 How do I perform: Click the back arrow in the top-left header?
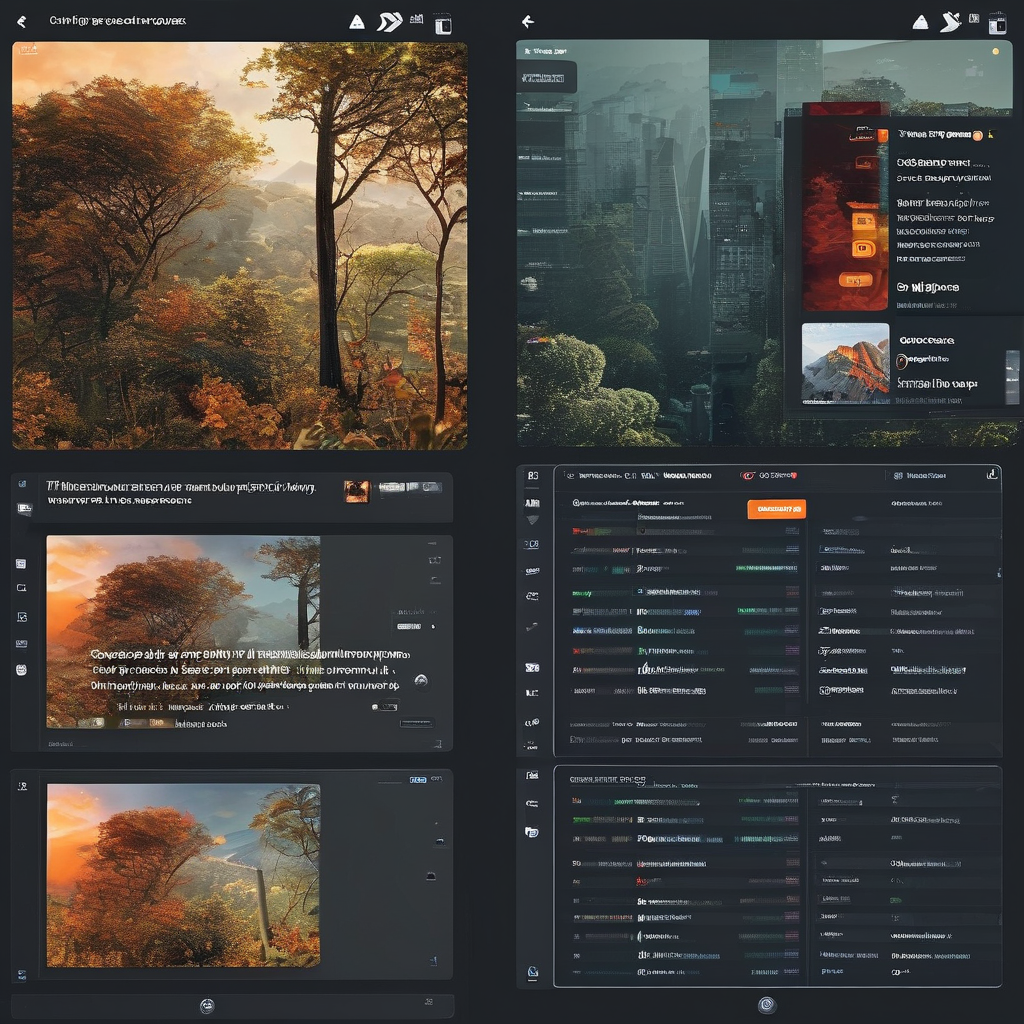pyautogui.click(x=22, y=21)
